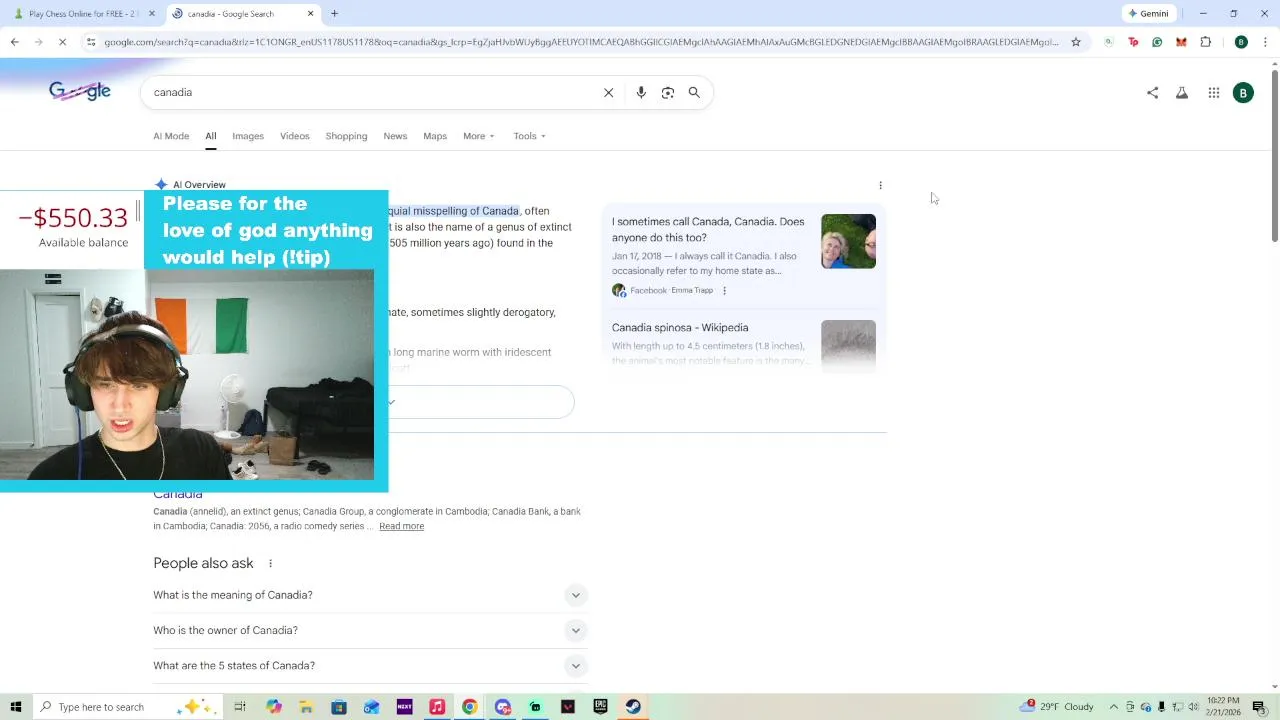1280x720 pixels.
Task: Open Epic Games Launcher from taskbar
Action: (600, 707)
